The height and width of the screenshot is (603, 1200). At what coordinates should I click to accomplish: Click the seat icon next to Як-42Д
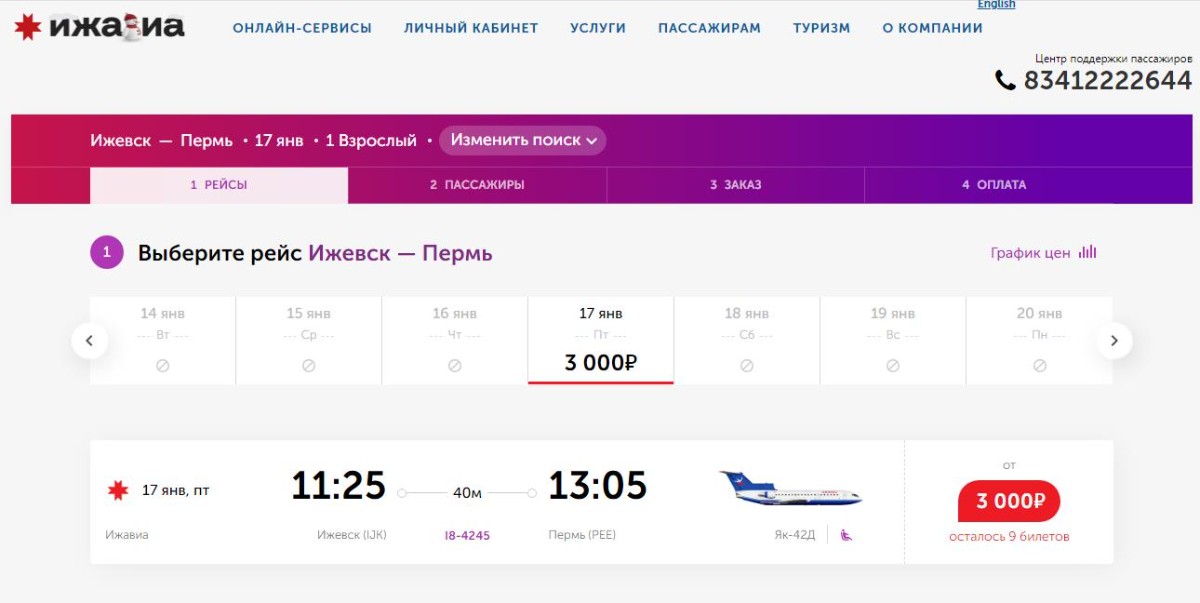[846, 535]
